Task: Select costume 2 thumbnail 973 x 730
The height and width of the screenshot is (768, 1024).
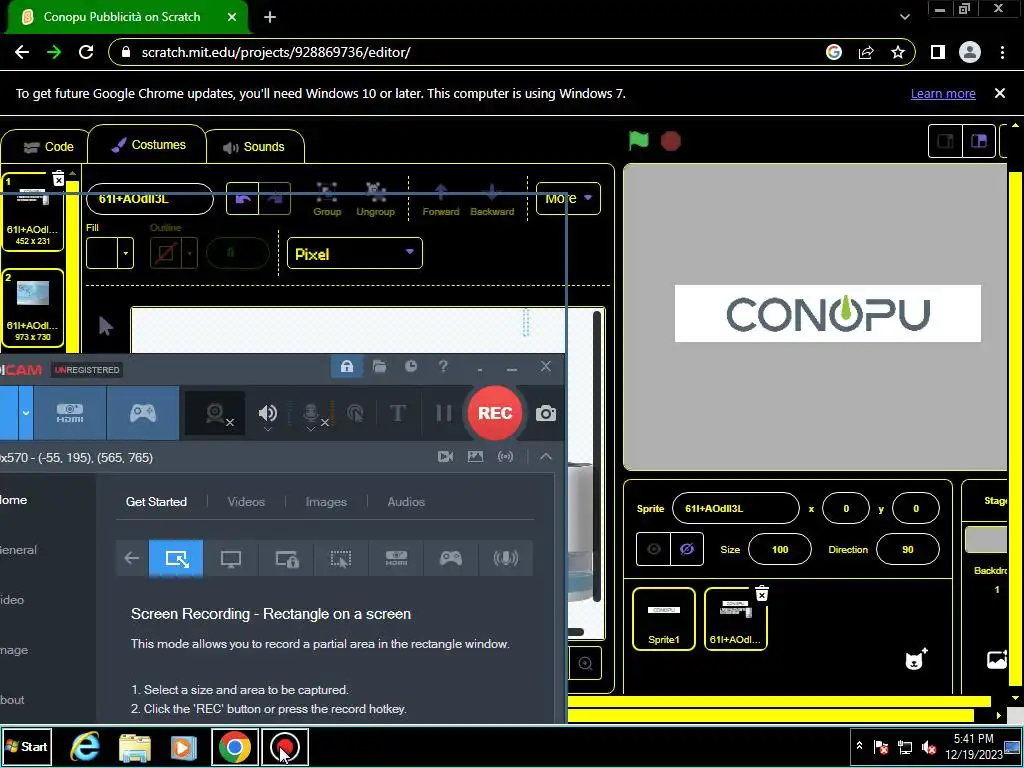Action: pos(33,308)
